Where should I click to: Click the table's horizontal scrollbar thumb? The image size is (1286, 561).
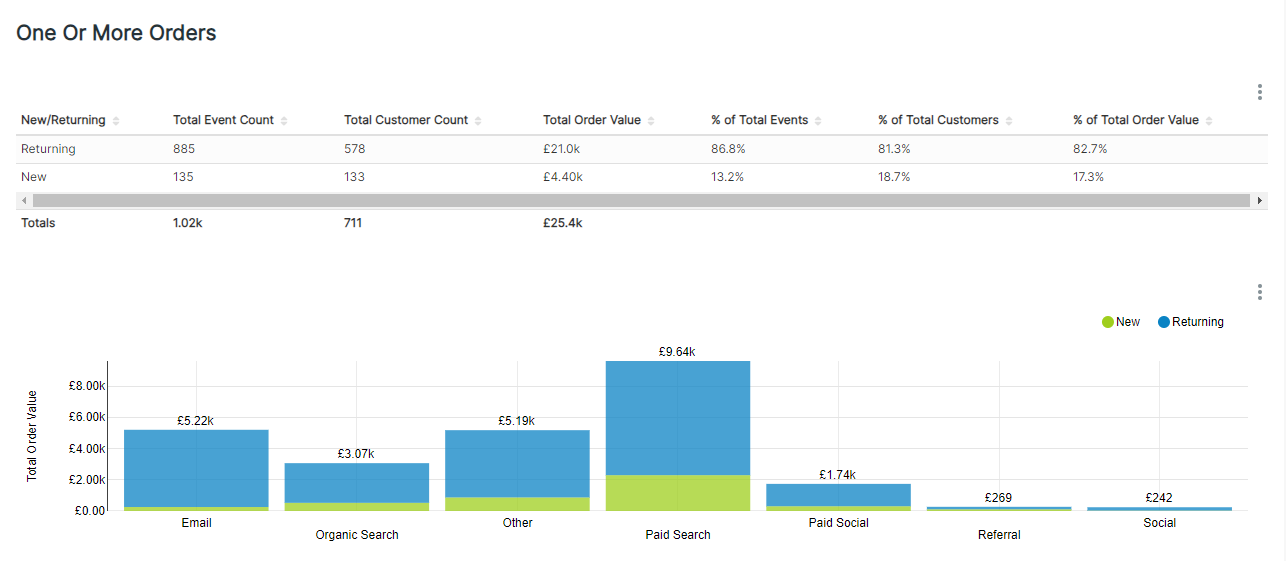642,201
